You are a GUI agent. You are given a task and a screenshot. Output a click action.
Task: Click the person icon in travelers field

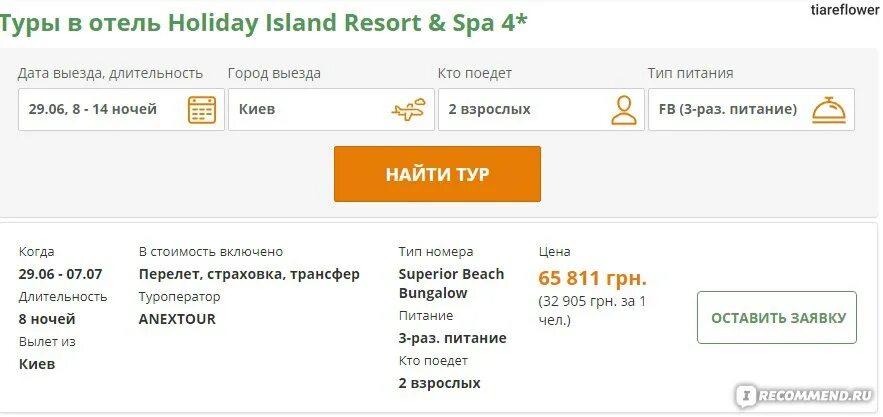(623, 110)
